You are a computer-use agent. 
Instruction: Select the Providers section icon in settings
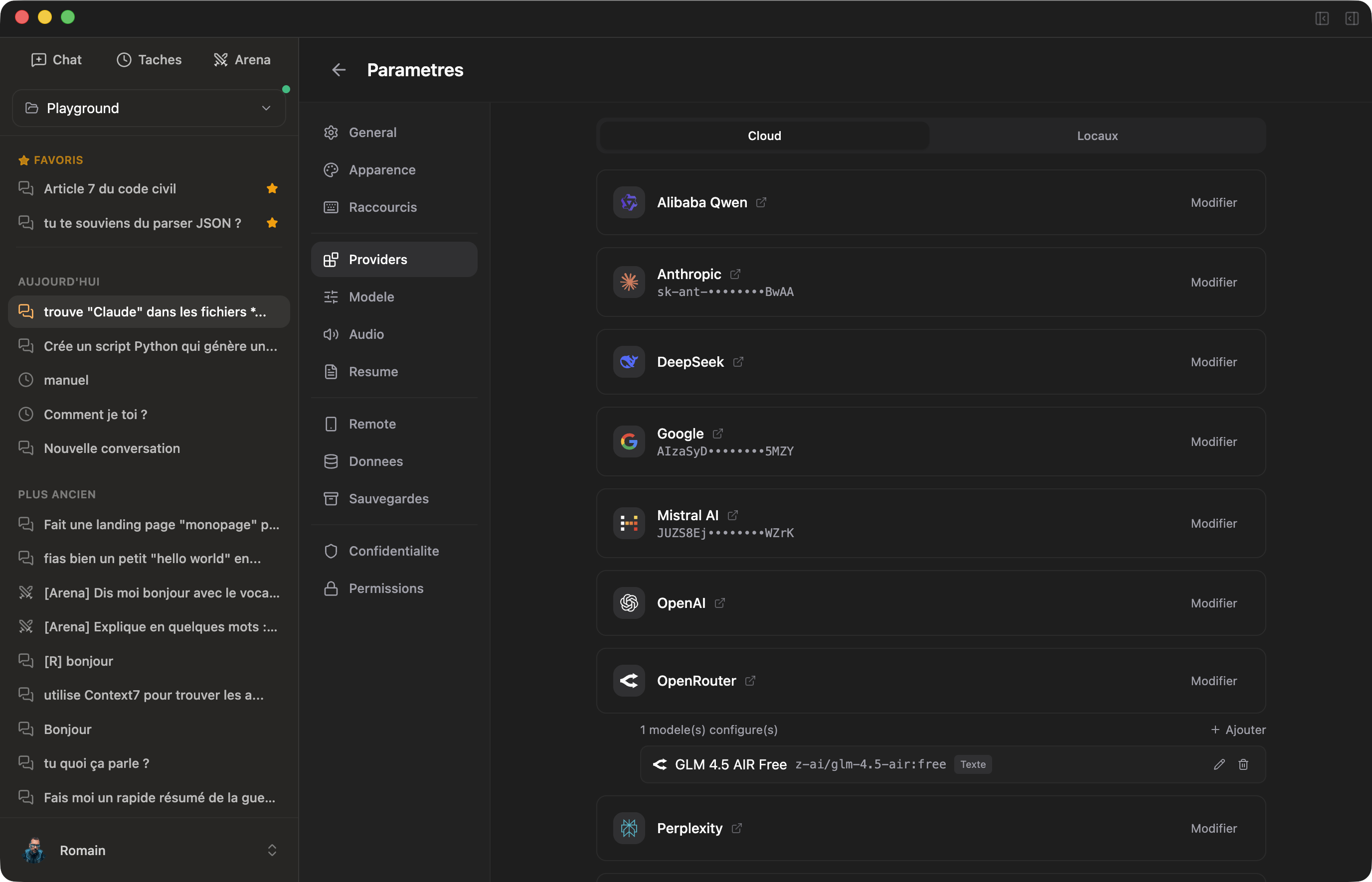331,260
